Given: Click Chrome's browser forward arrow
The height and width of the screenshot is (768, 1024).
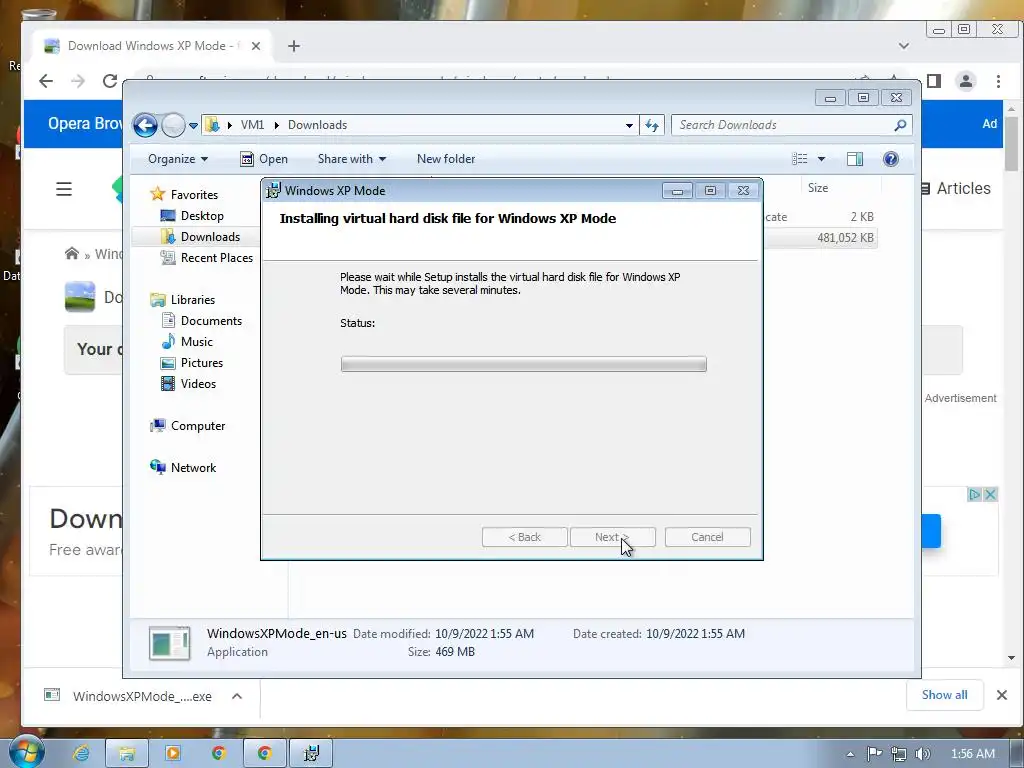Looking at the screenshot, I should [78, 81].
